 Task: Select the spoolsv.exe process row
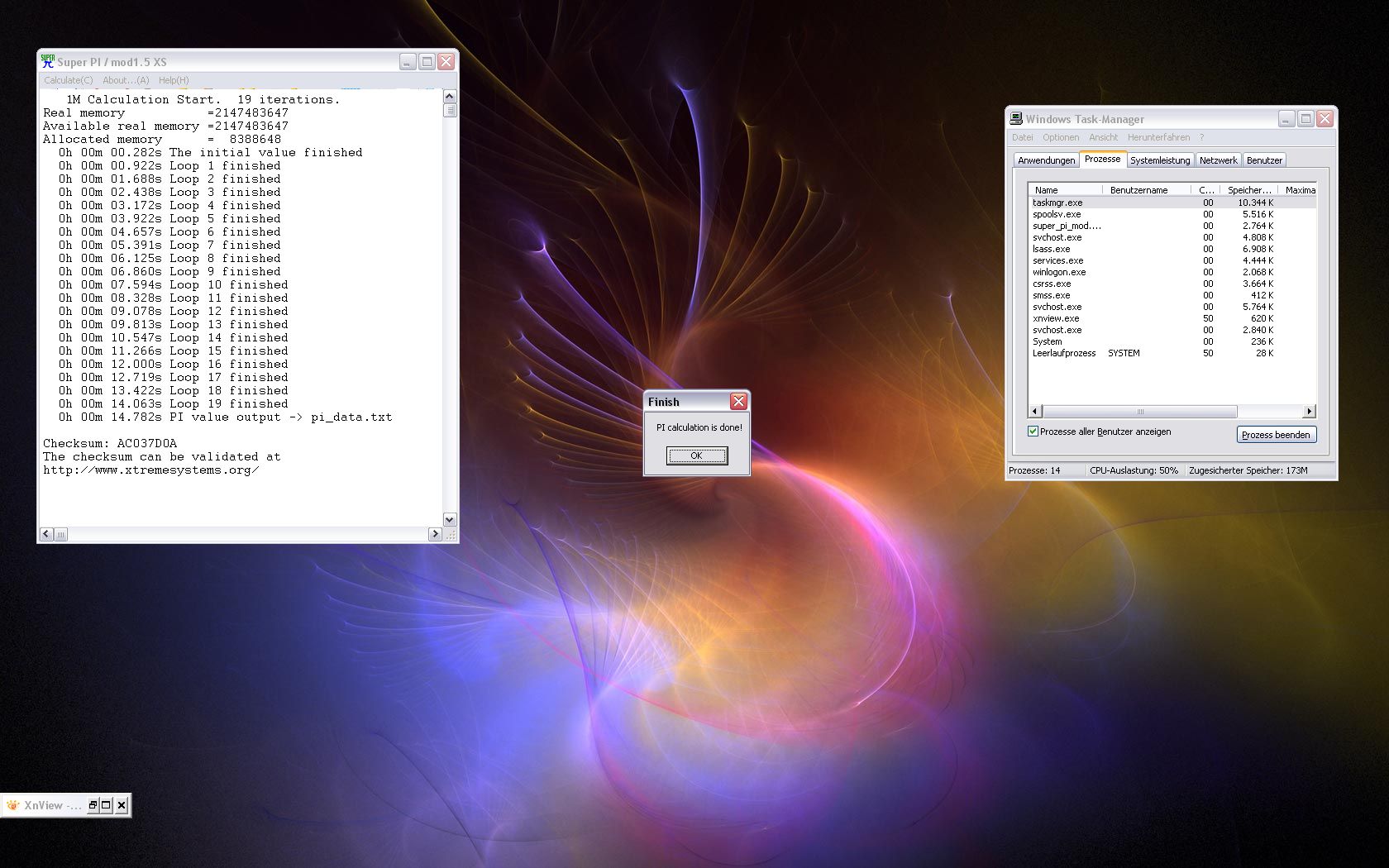coord(1172,214)
